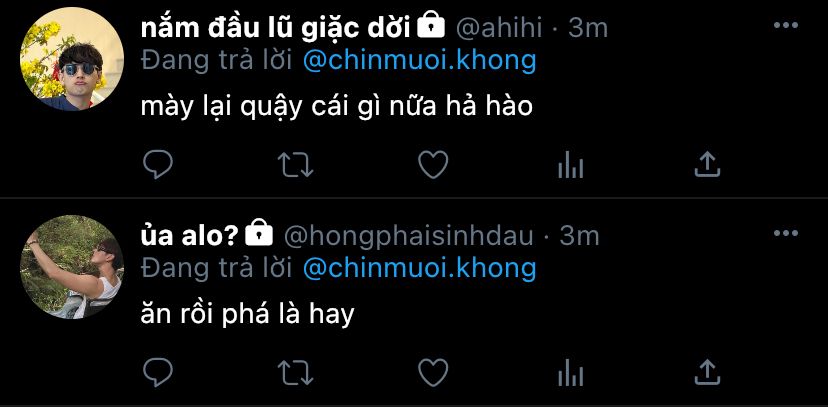Retweet the @hongphaisinhdau tweet
Viewport: 828px width, 407px height.
[x=296, y=373]
